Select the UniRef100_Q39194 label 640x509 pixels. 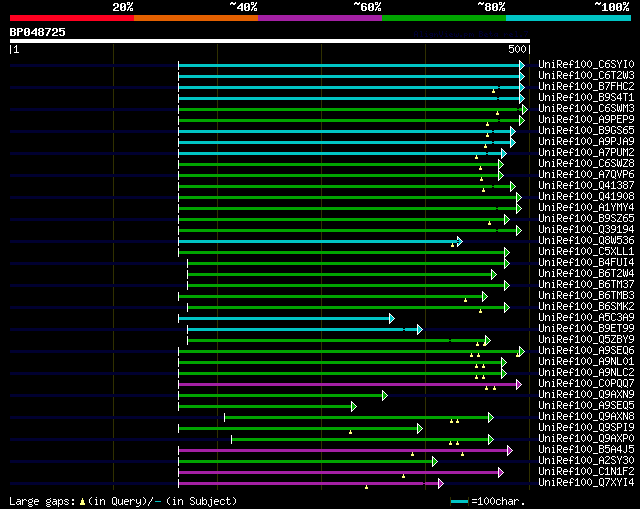coord(586,229)
